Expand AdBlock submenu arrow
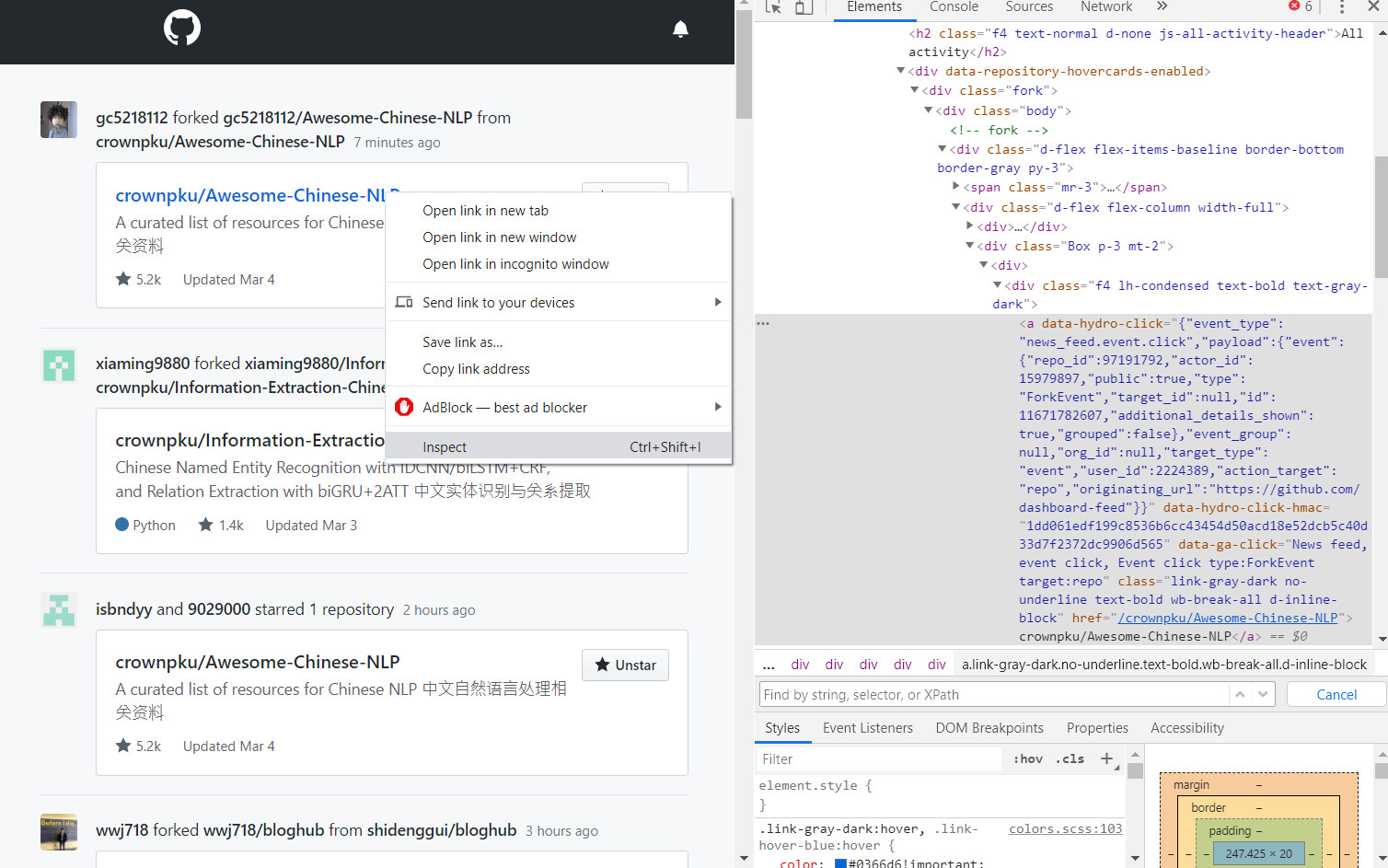The image size is (1388, 868). tap(718, 407)
